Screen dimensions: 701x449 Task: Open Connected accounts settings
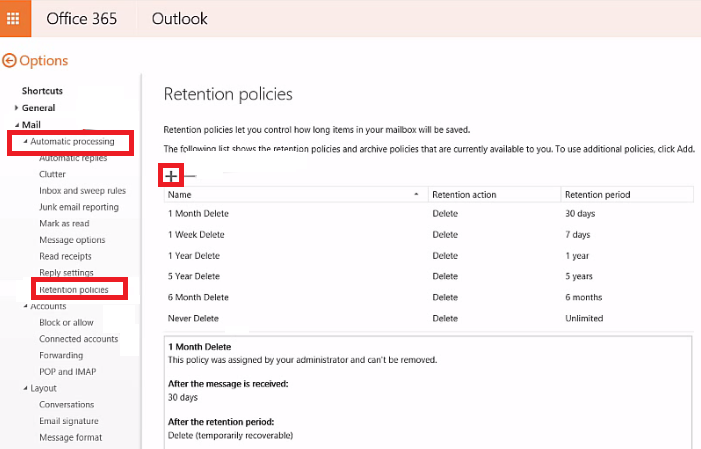[79, 339]
